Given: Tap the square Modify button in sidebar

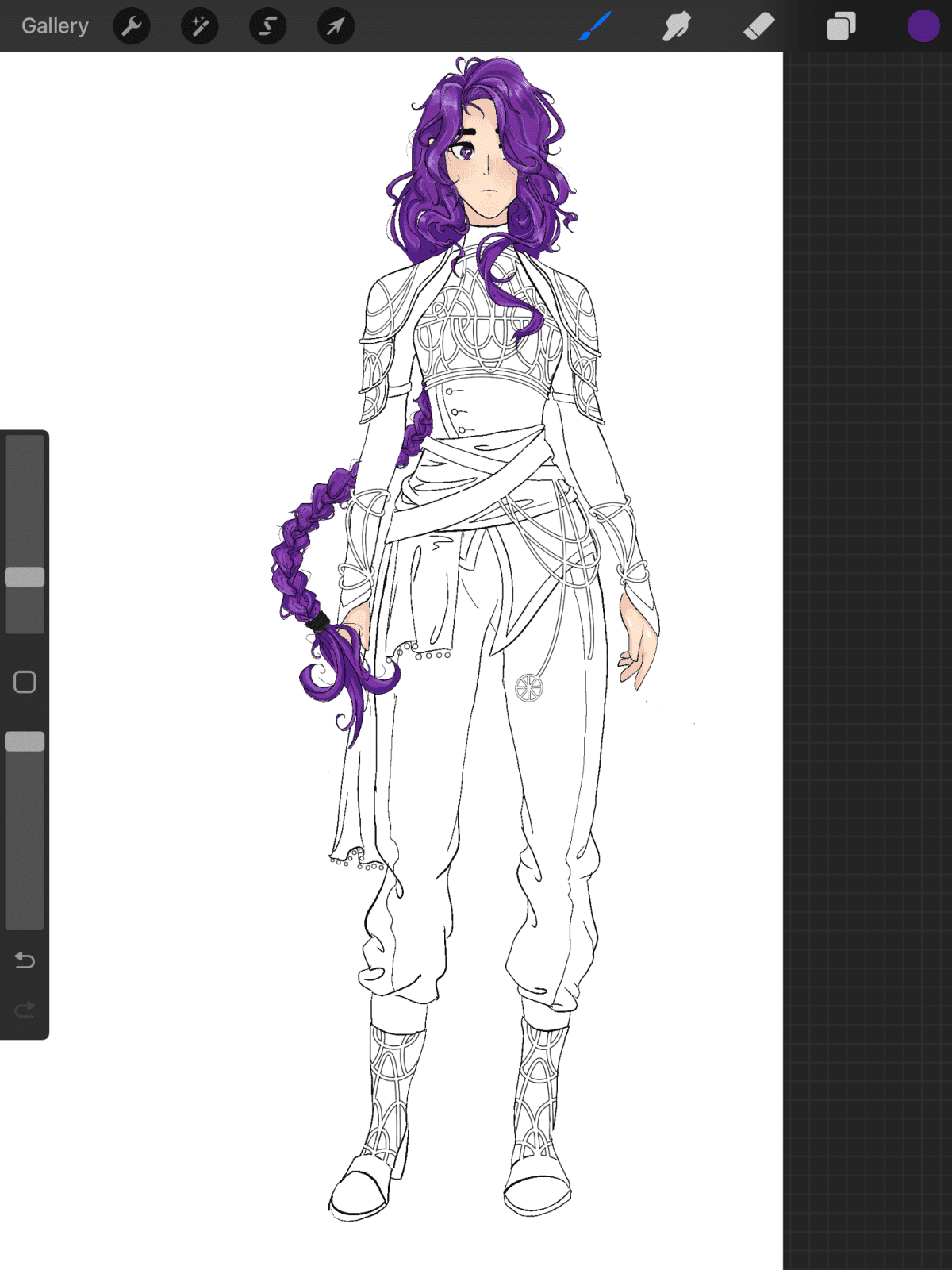Looking at the screenshot, I should [25, 682].
